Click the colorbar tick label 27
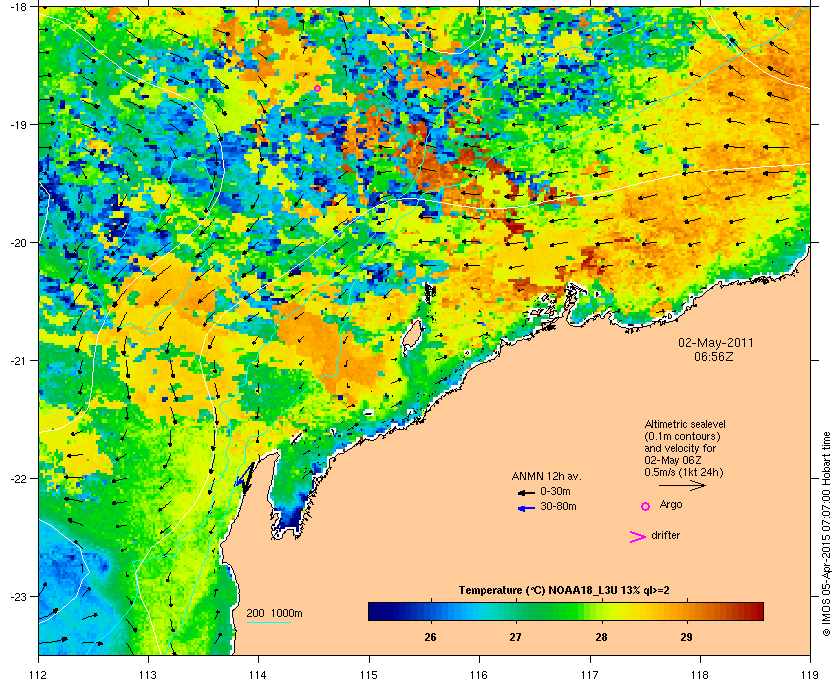Image resolution: width=840 pixels, height=680 pixels. pos(515,637)
